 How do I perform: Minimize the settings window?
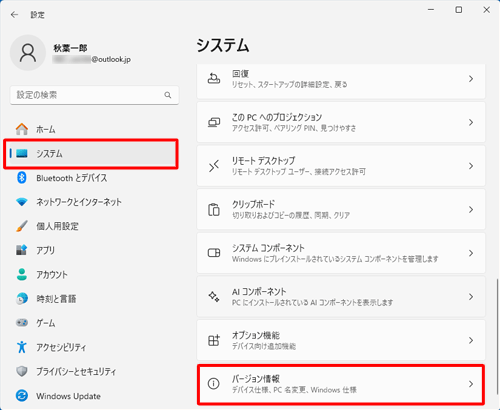tap(431, 10)
